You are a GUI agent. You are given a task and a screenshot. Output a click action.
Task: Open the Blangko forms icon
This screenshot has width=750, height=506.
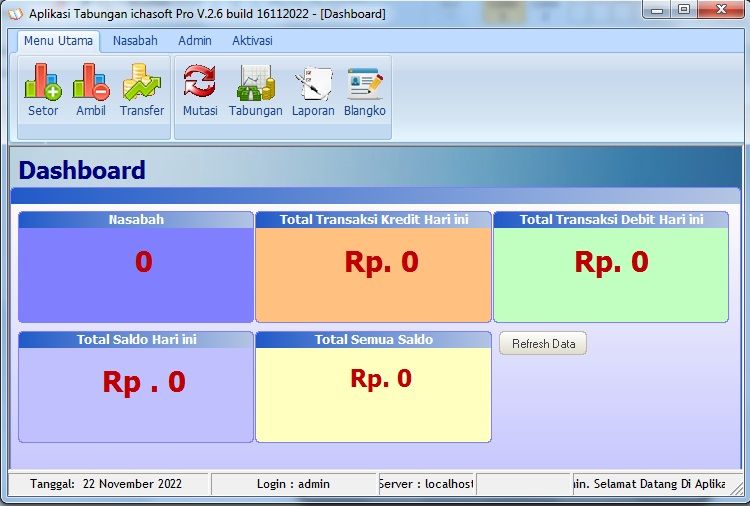tap(364, 90)
